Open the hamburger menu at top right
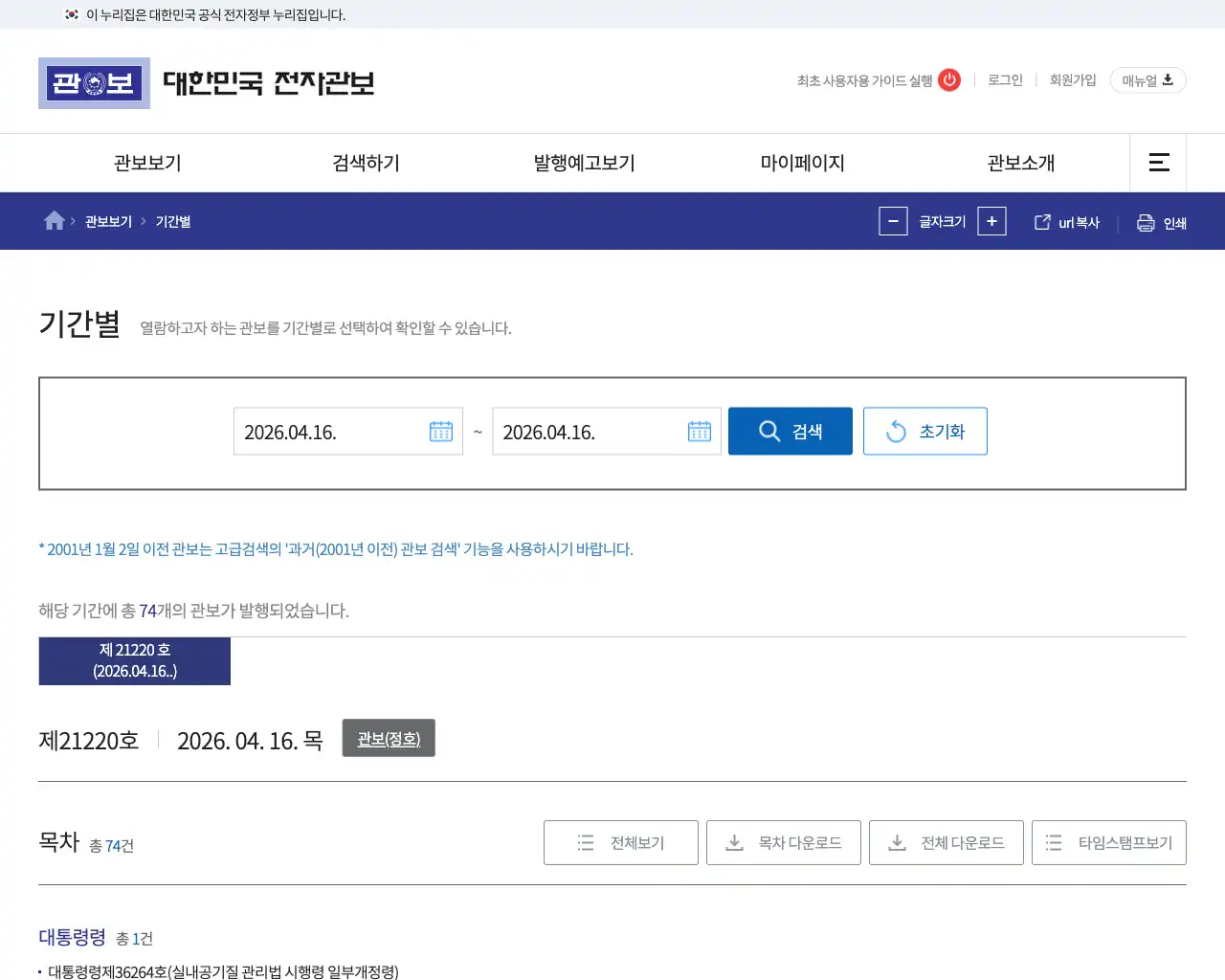The width and height of the screenshot is (1225, 980). [x=1158, y=163]
